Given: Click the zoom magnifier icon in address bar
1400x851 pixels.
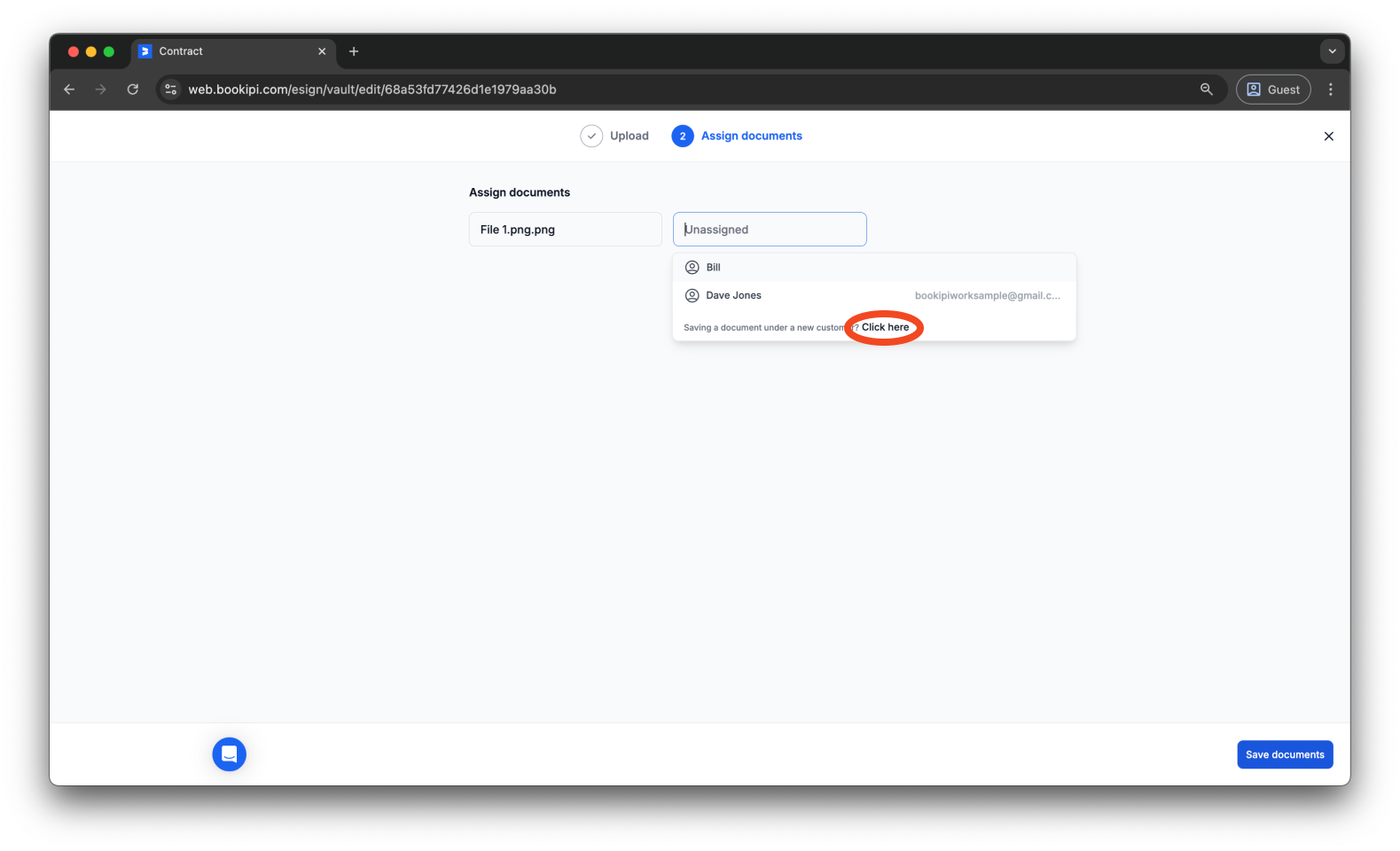Looking at the screenshot, I should click(x=1206, y=90).
